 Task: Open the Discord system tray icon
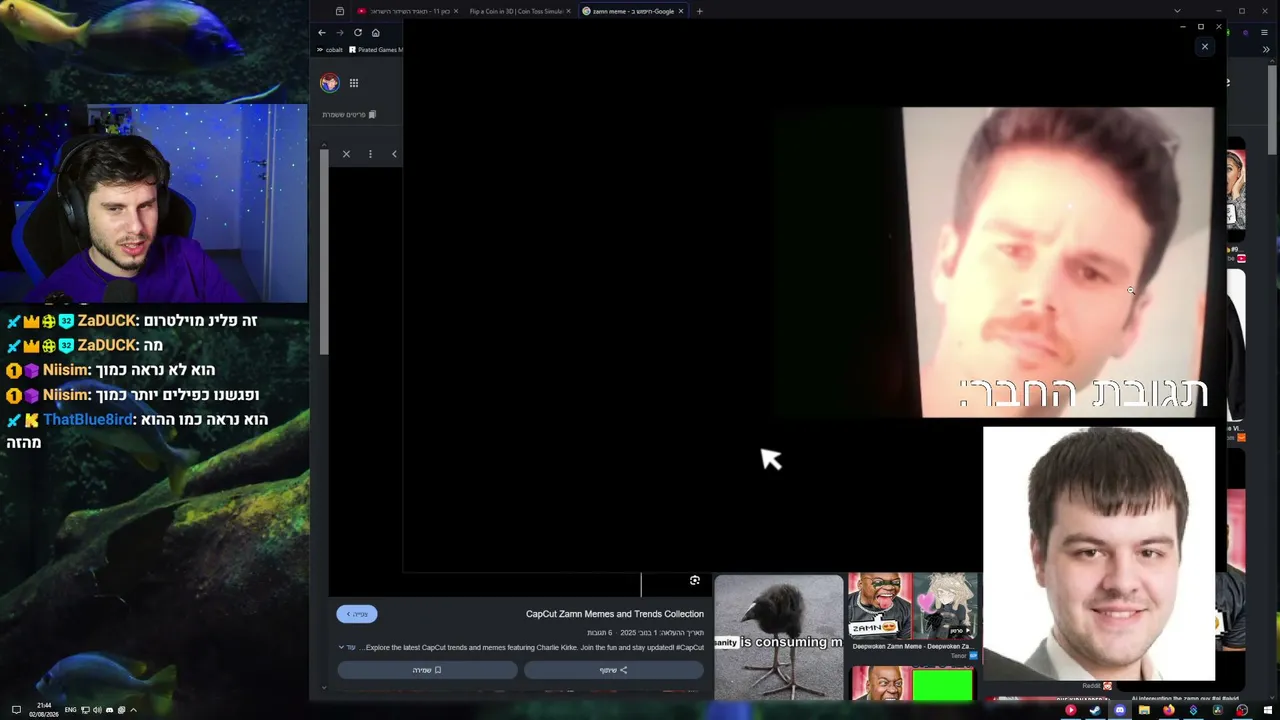pyautogui.click(x=109, y=710)
